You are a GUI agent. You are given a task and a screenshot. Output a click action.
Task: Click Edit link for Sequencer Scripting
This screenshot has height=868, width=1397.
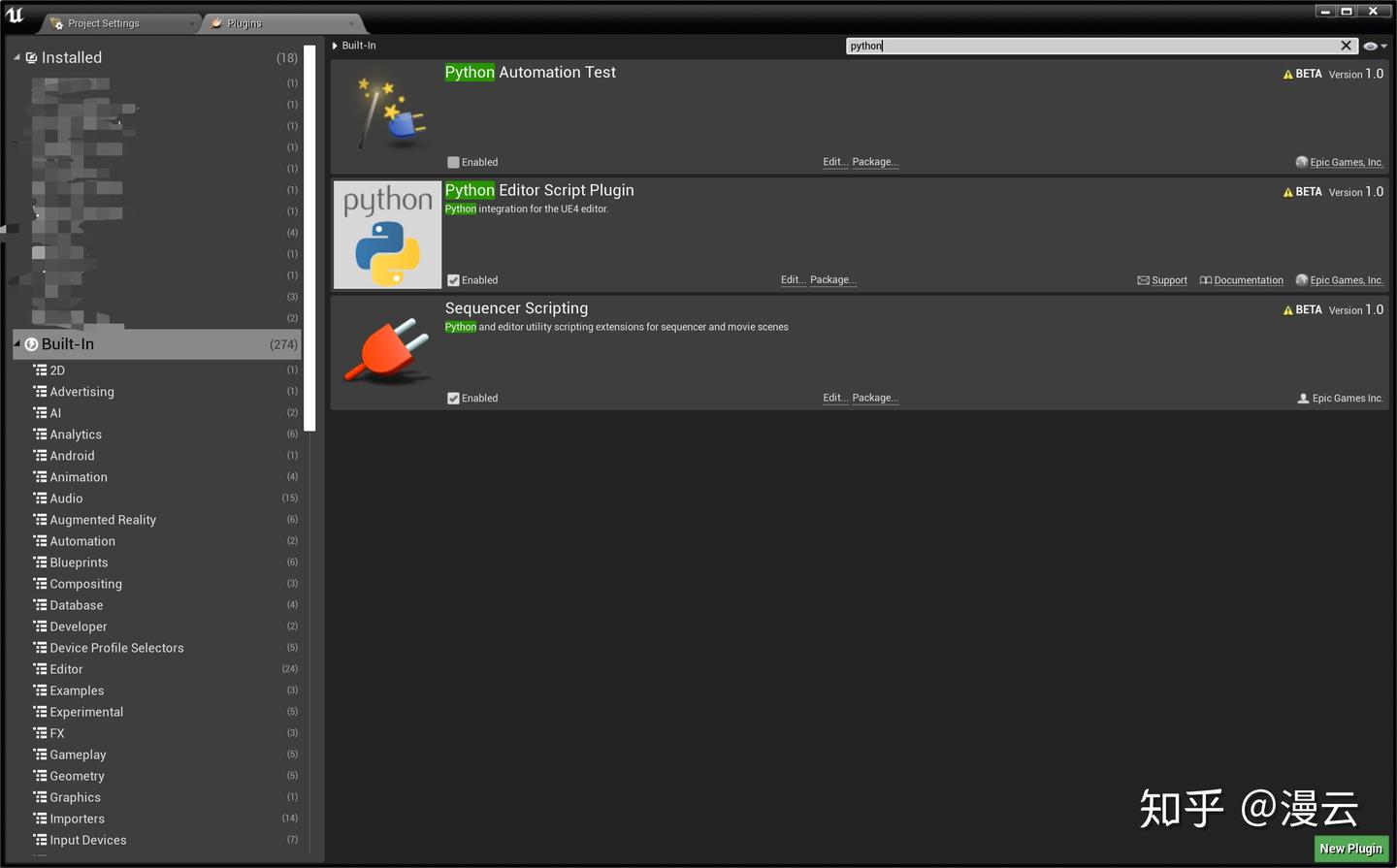tap(833, 398)
